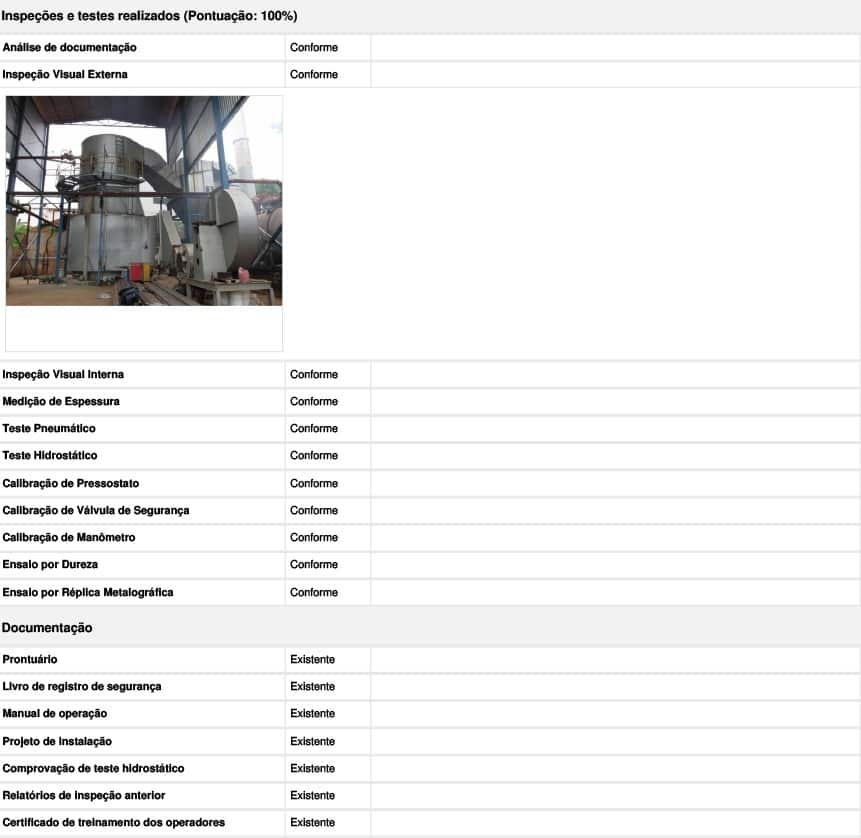
Task: Select the 'Ensaio por Réplica Metalográfica' row
Action: pyautogui.click(x=88, y=592)
